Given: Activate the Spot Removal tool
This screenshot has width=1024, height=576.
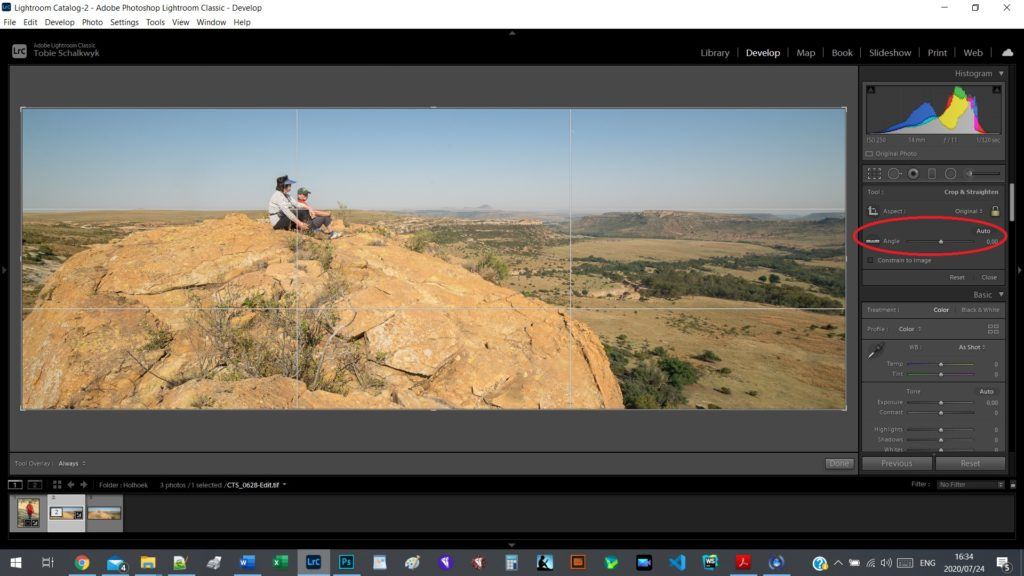Looking at the screenshot, I should coord(894,173).
